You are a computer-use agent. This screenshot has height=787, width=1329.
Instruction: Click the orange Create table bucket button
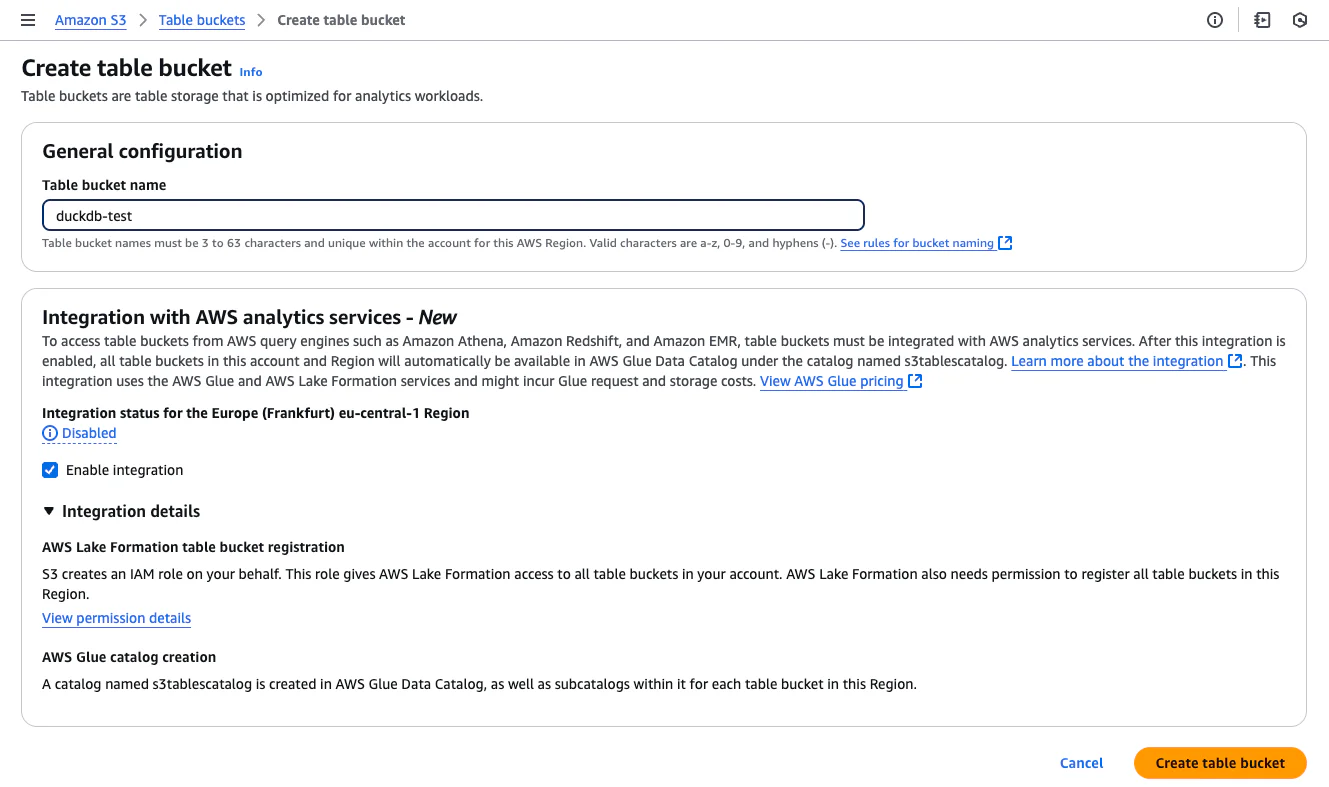1220,763
